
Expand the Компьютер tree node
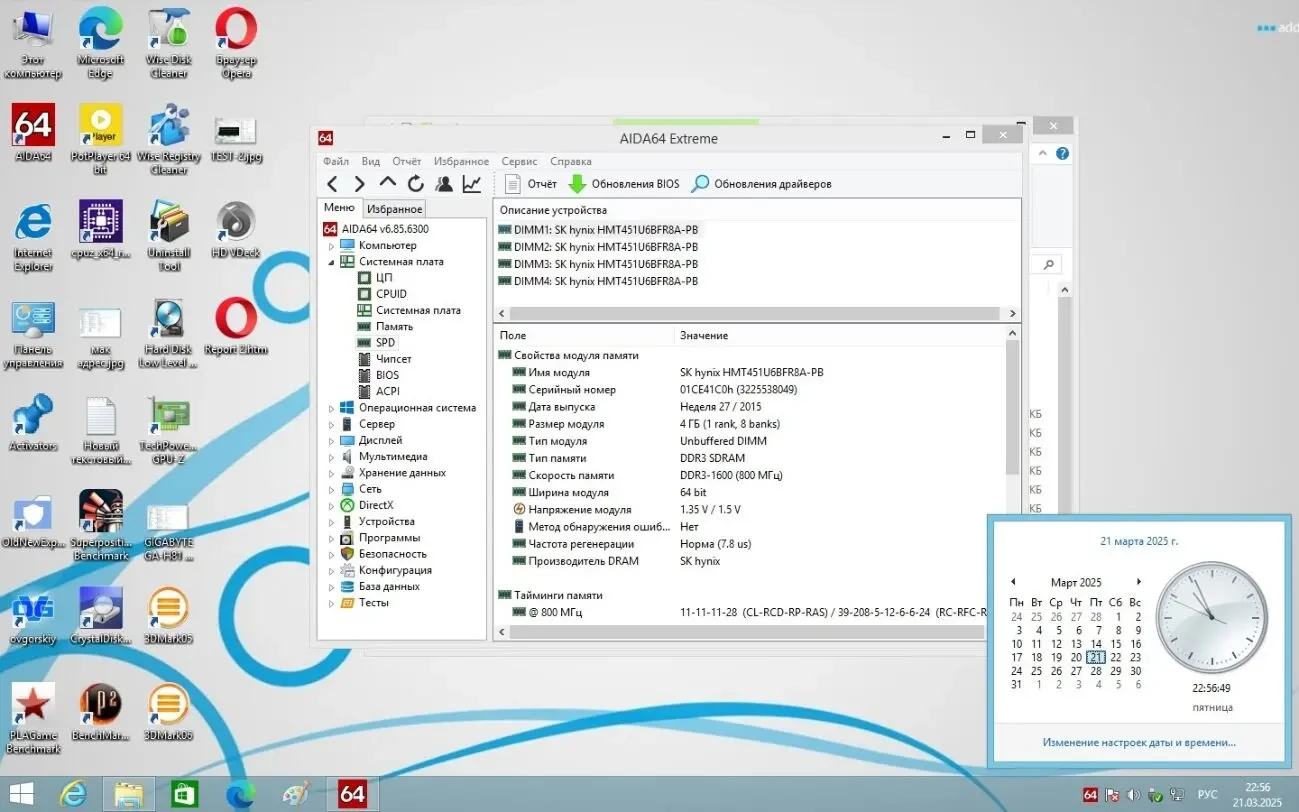[332, 245]
